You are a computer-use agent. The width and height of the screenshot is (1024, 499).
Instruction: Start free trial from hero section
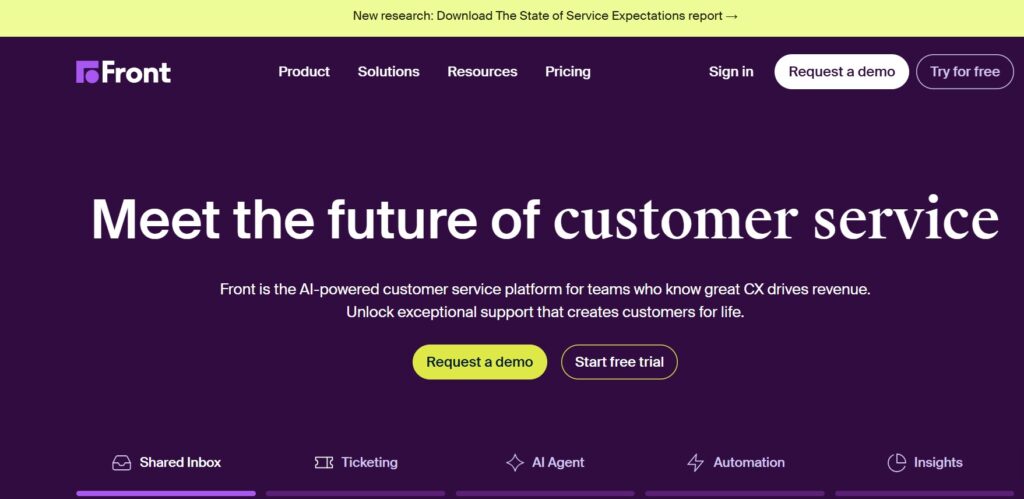point(619,362)
